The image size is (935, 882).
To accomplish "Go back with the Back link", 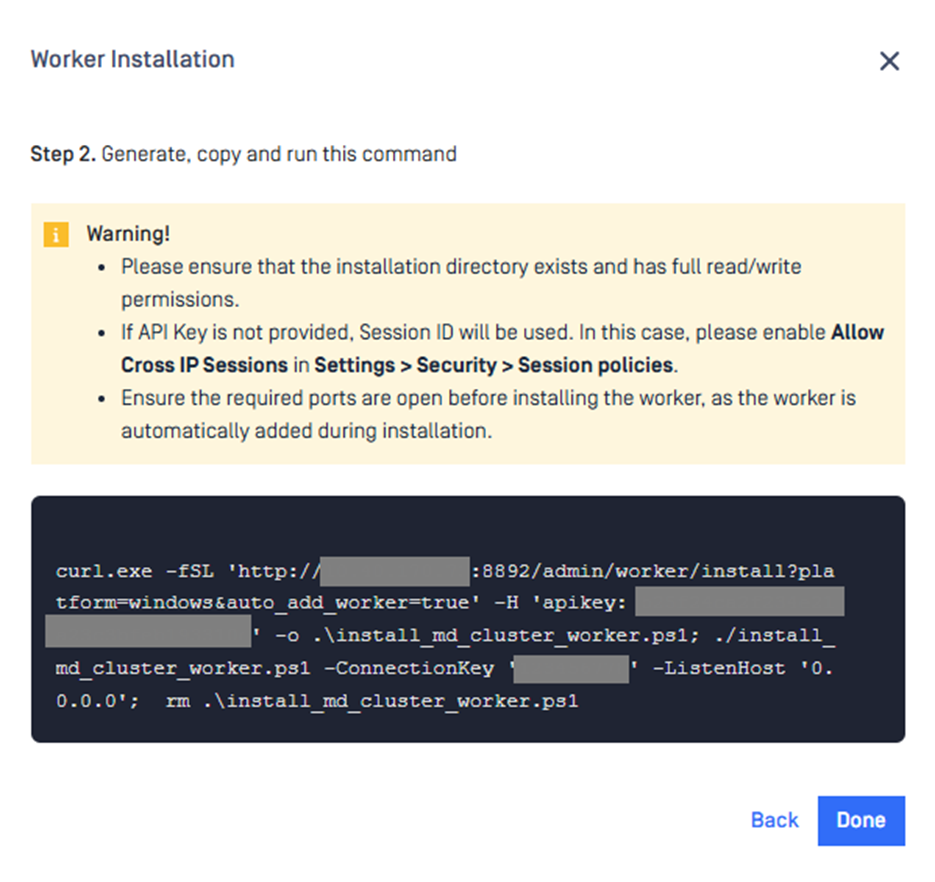I will 774,820.
